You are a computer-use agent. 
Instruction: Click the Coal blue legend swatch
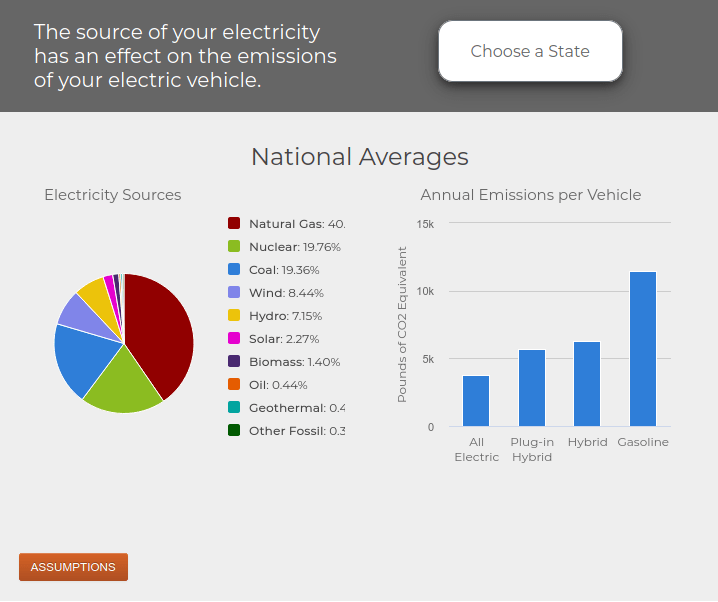click(x=234, y=270)
